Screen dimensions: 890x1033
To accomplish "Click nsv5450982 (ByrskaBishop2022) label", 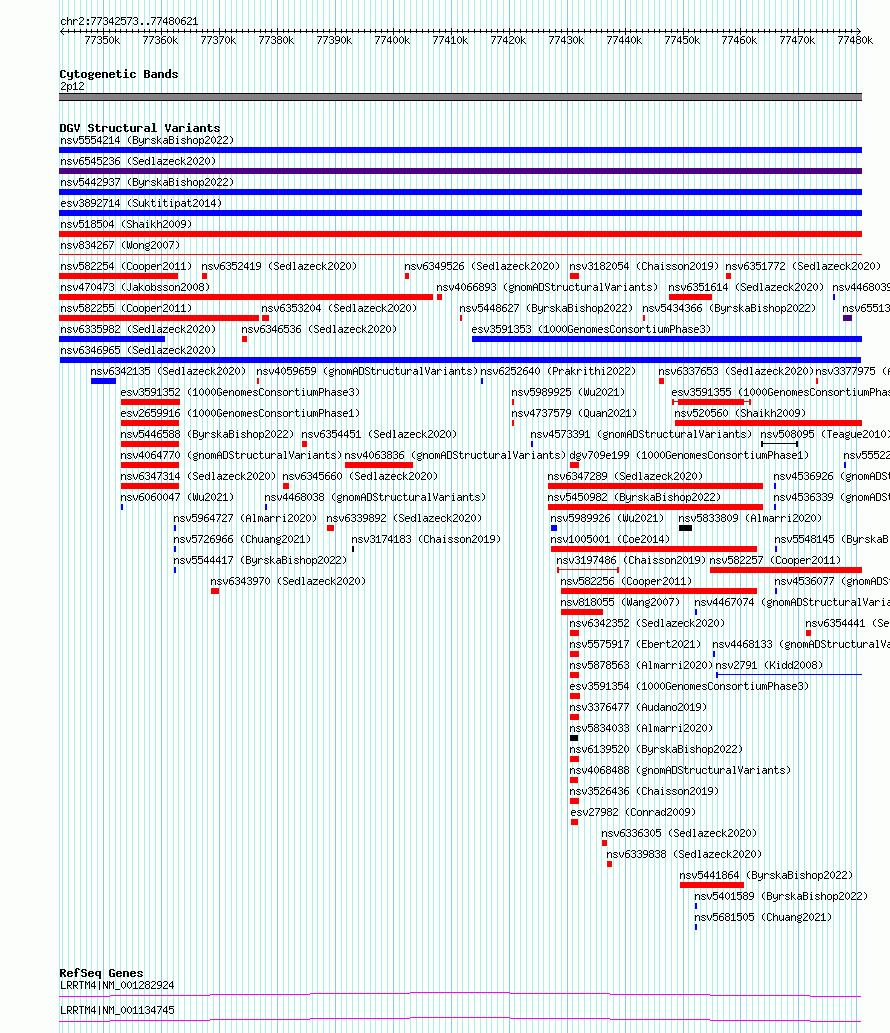I will [x=634, y=499].
